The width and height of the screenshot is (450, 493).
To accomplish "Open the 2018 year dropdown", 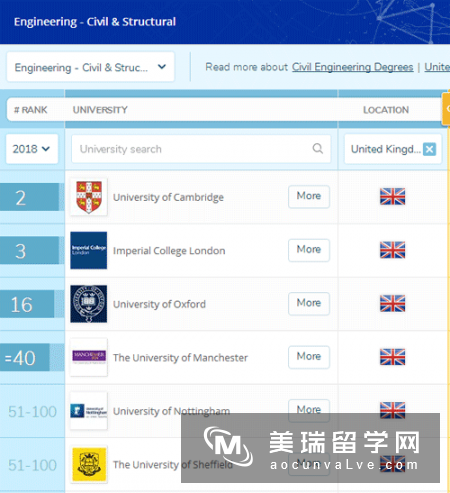I will [x=32, y=149].
